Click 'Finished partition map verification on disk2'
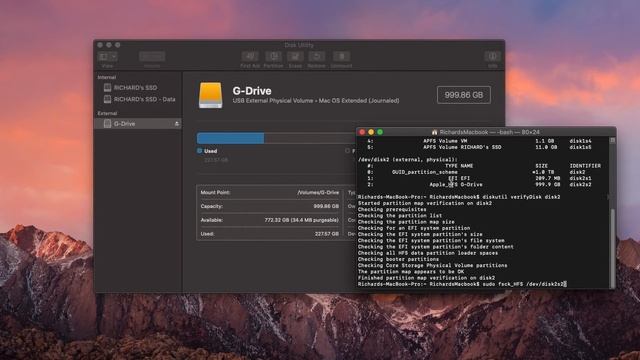Screen dimensions: 640x360 [426, 278]
